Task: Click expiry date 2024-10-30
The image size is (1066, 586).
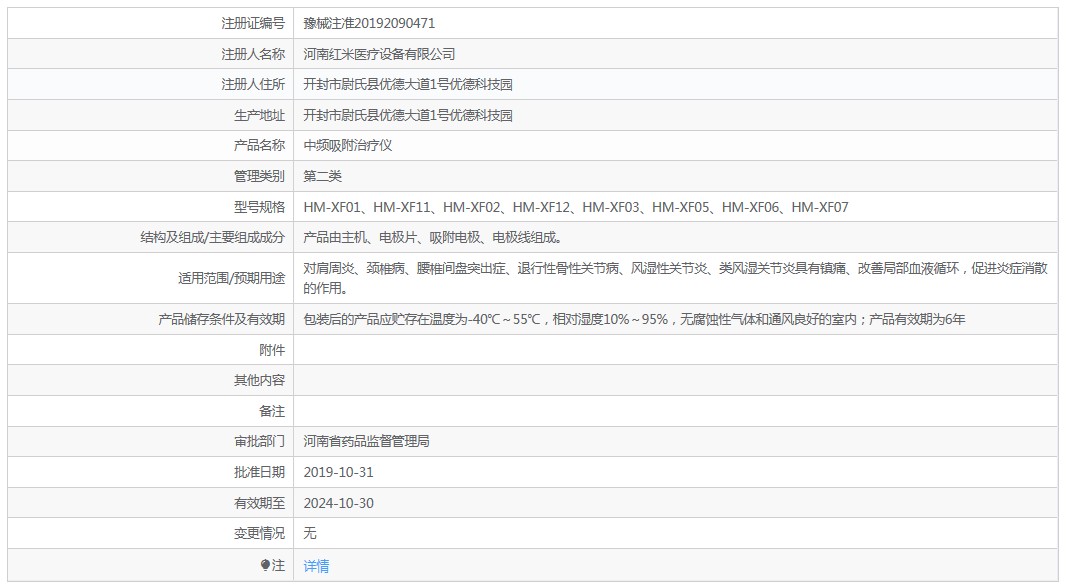Action: [x=339, y=503]
